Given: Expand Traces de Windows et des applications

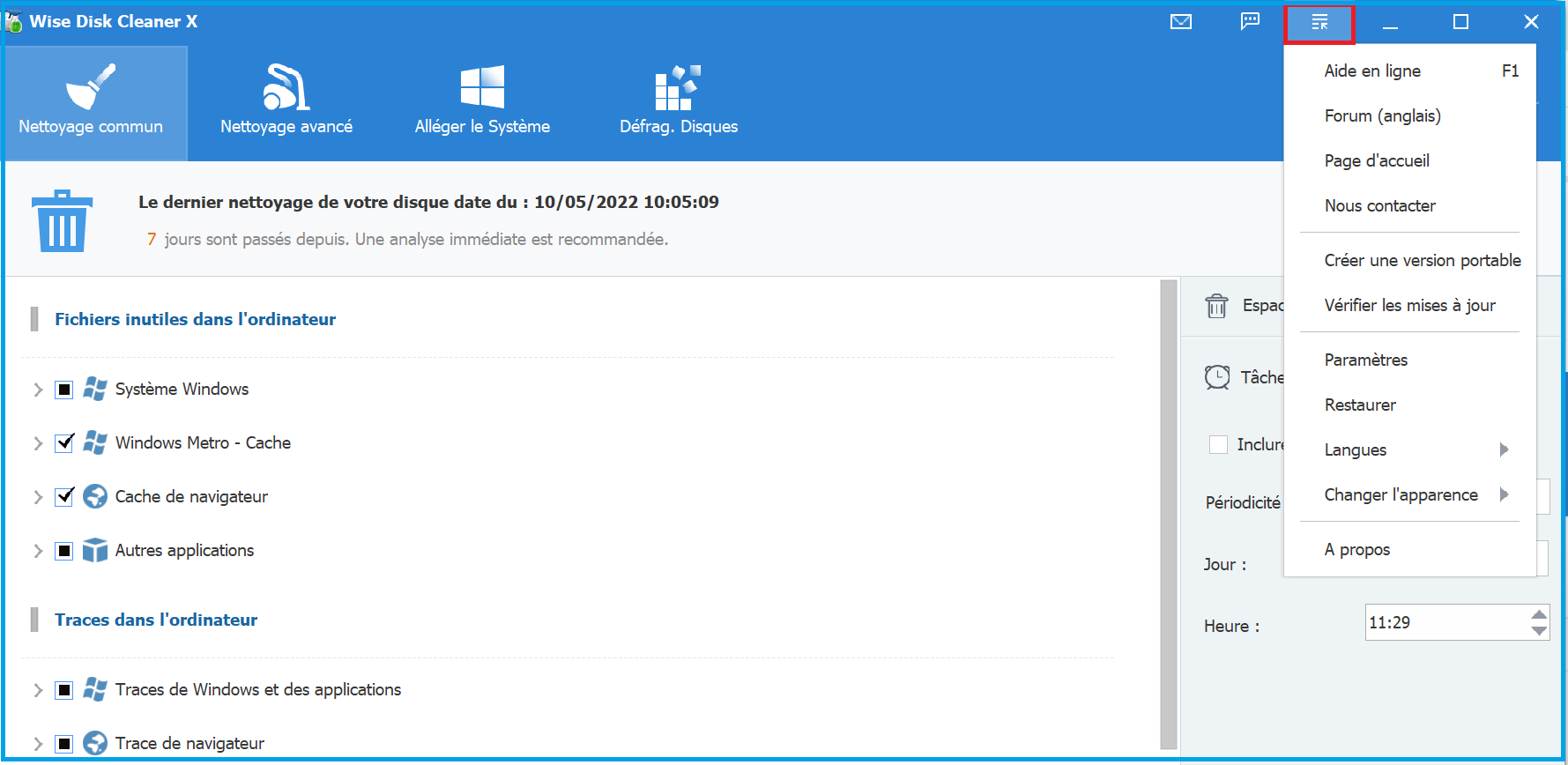Looking at the screenshot, I should click(38, 690).
